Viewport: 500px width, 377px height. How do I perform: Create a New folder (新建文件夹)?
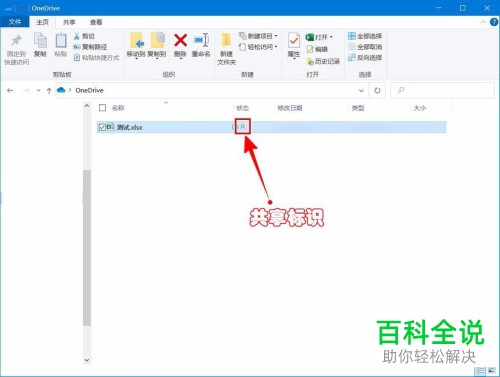(x=226, y=49)
